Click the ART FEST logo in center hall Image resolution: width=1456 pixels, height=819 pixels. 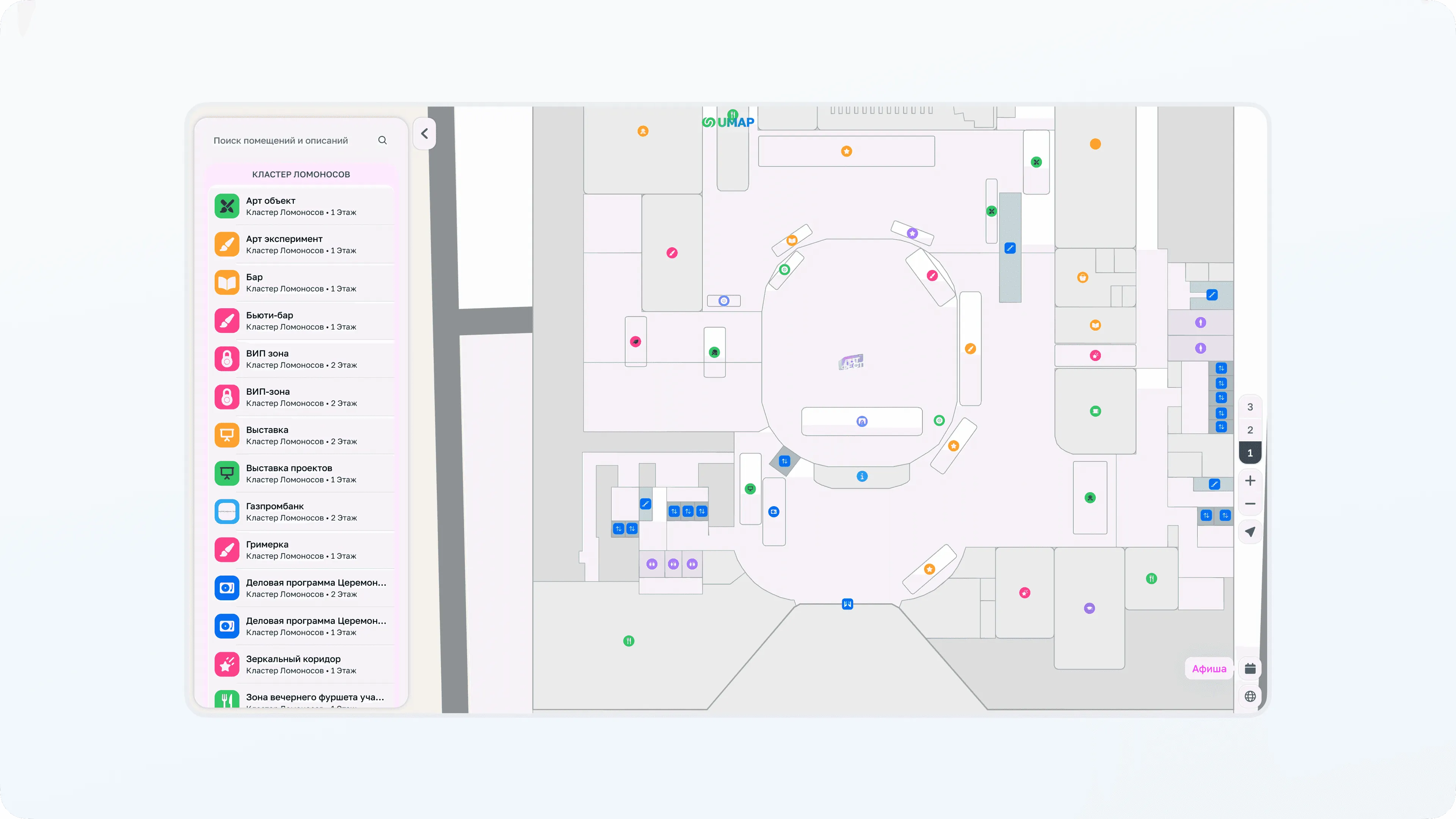coord(851,362)
